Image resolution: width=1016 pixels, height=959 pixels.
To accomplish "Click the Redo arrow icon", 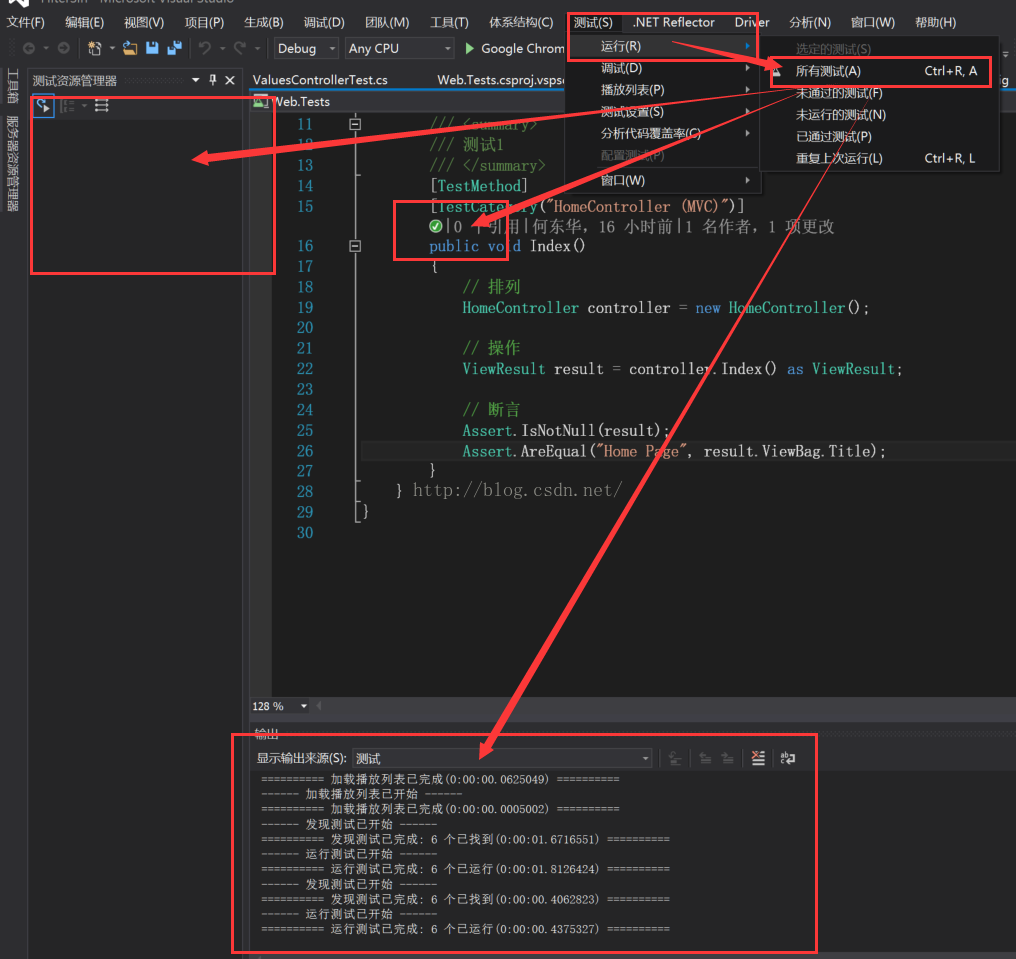I will pos(240,48).
